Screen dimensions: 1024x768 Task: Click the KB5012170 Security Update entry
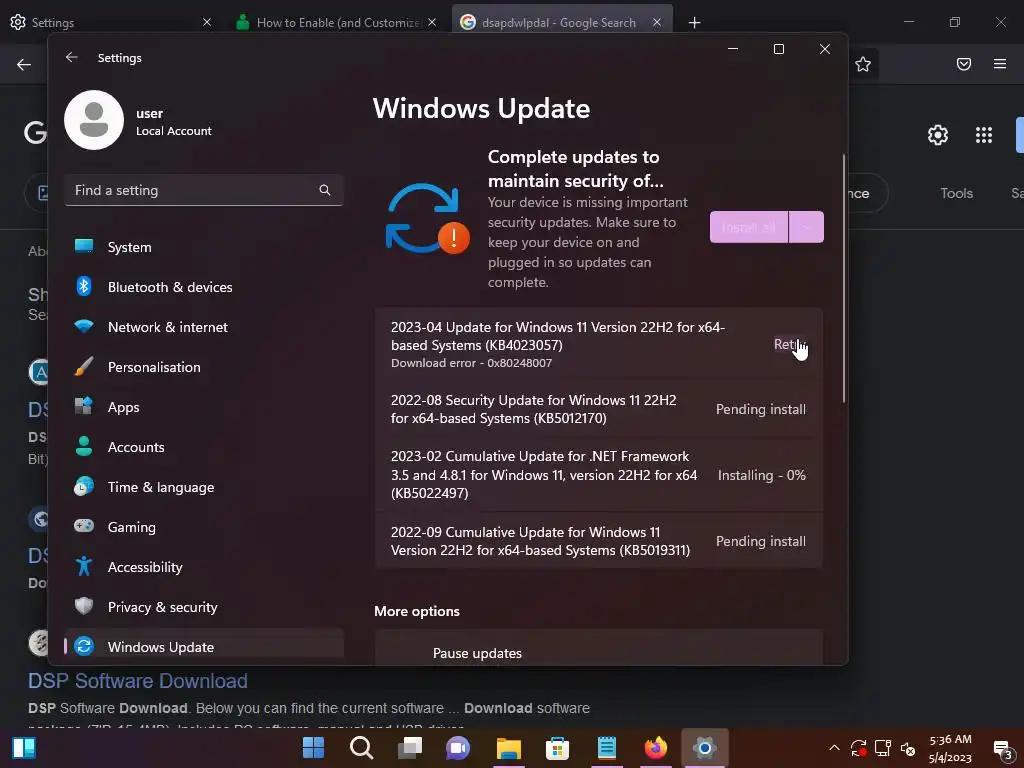point(599,409)
